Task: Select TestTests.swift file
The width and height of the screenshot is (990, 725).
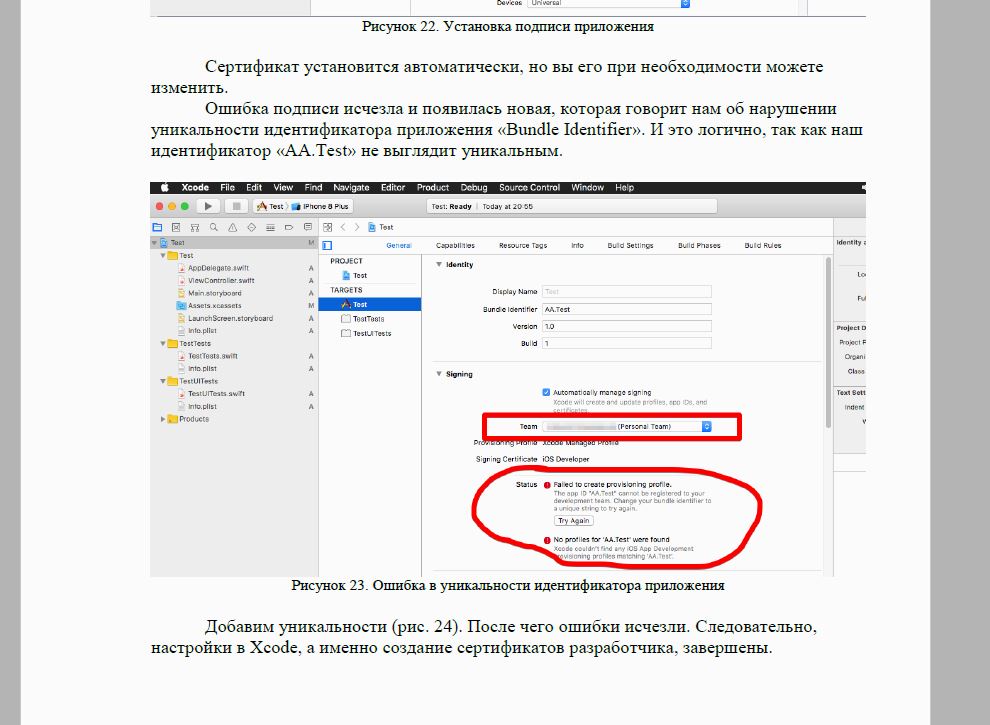Action: pos(213,356)
